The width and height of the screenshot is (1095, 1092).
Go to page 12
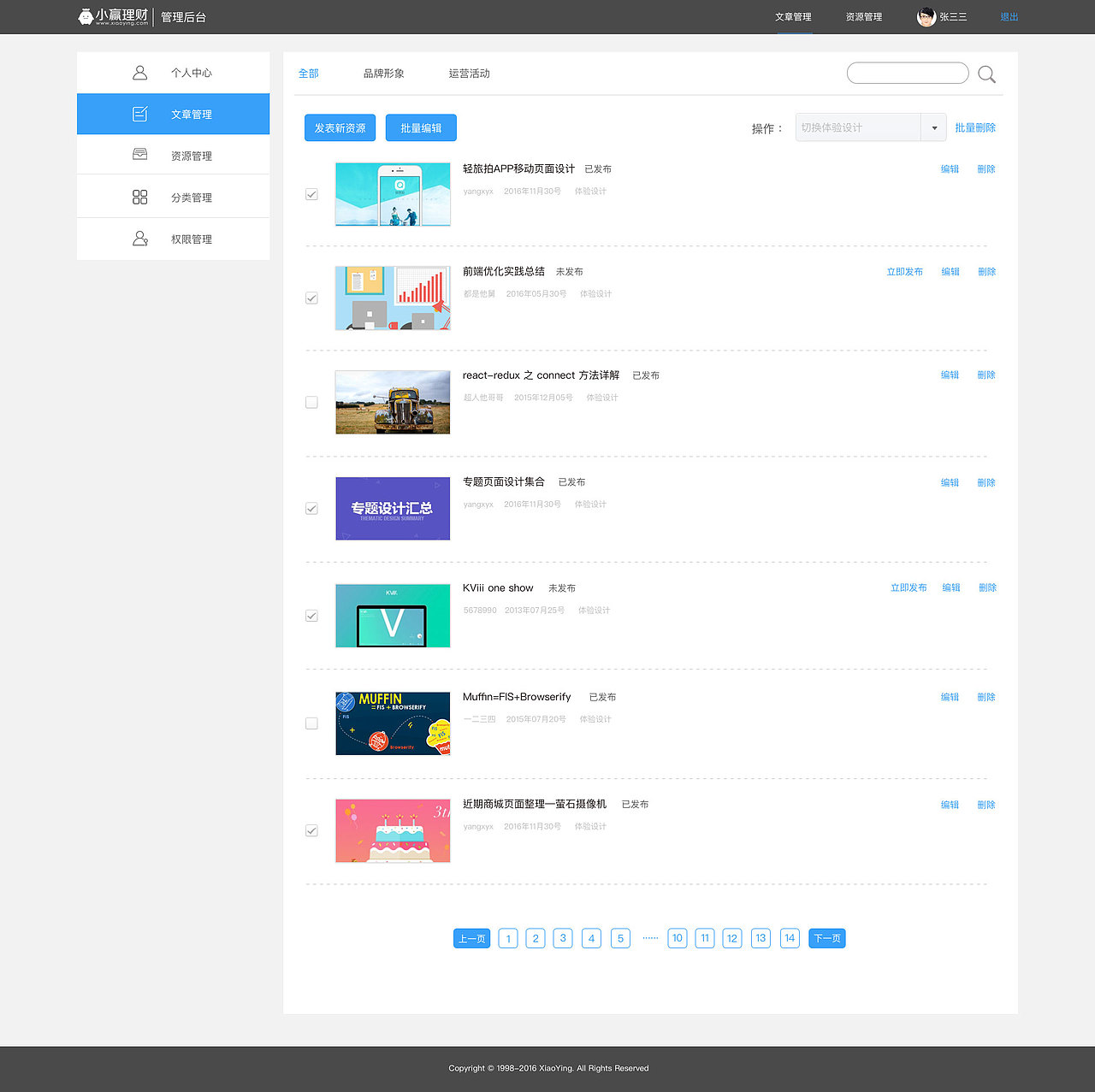click(x=732, y=938)
